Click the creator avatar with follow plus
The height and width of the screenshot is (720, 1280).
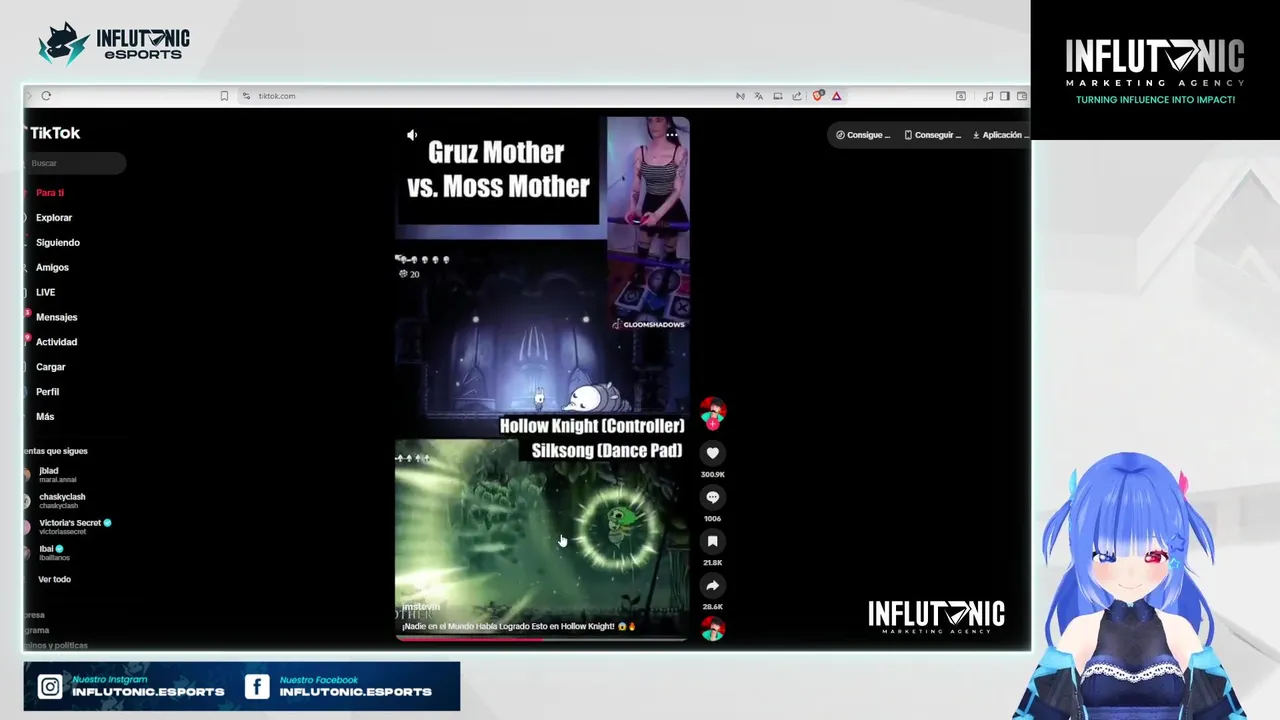tap(713, 413)
